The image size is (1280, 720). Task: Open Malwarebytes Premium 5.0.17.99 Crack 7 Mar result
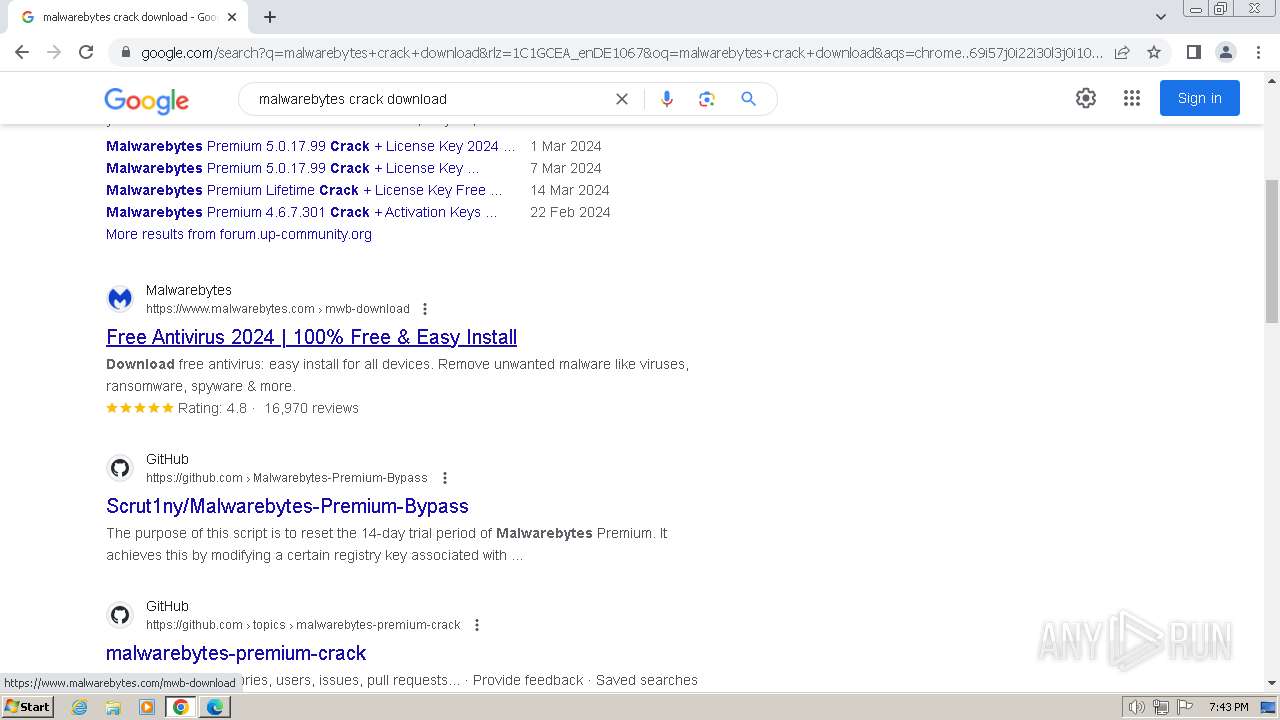pyautogui.click(x=292, y=168)
